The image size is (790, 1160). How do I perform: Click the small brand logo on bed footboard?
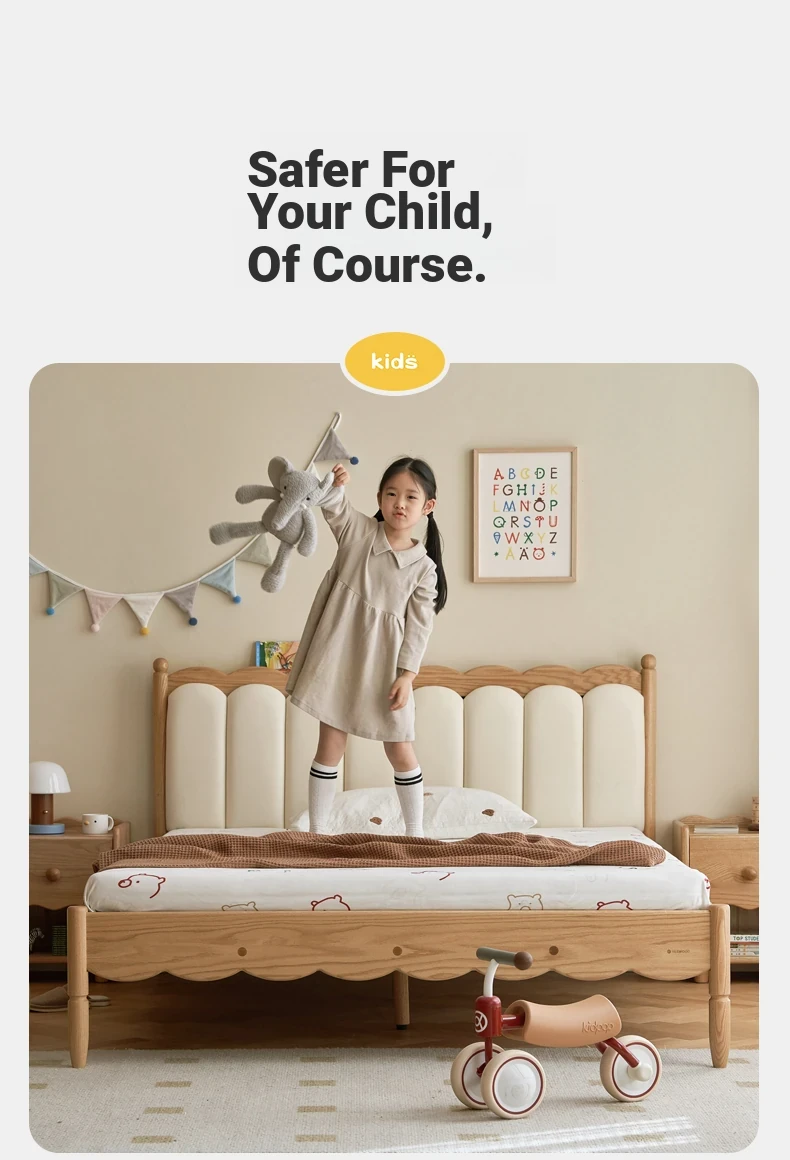pyautogui.click(x=678, y=951)
